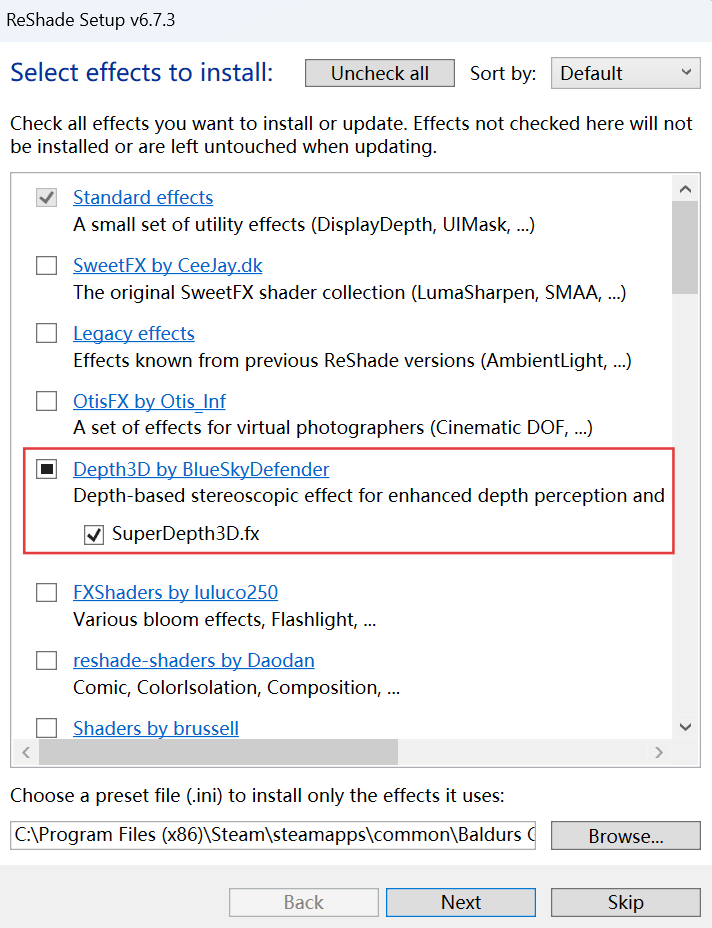Viewport: 712px width, 928px height.
Task: Enable the Shaders by brussell checkbox
Action: (47, 728)
